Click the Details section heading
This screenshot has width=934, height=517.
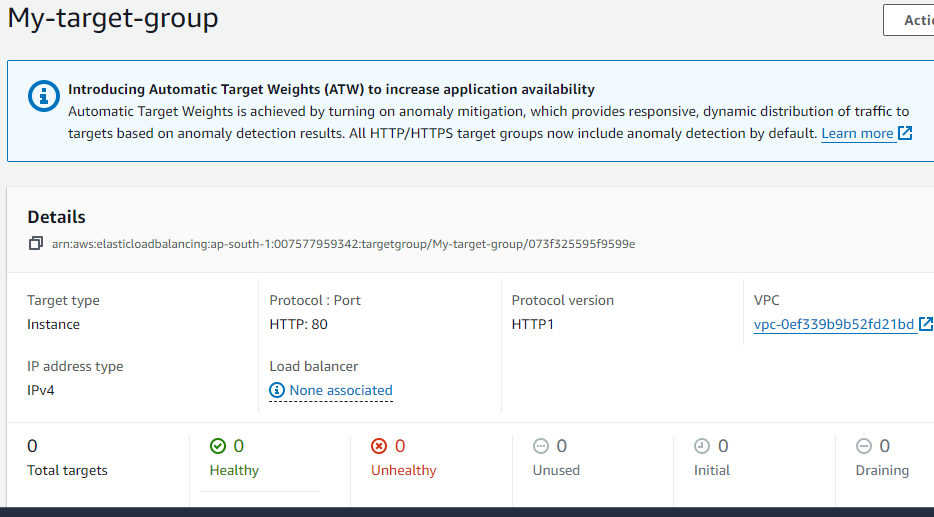pyautogui.click(x=56, y=217)
